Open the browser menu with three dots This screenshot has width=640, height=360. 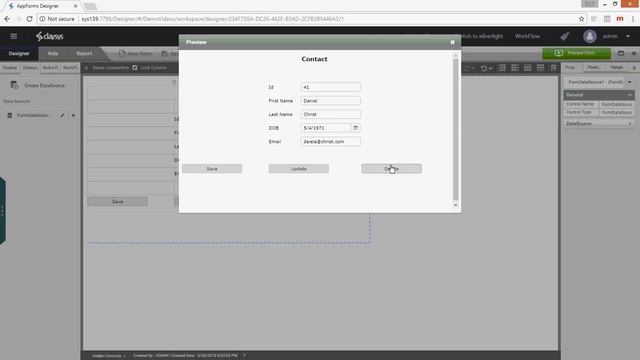point(633,19)
